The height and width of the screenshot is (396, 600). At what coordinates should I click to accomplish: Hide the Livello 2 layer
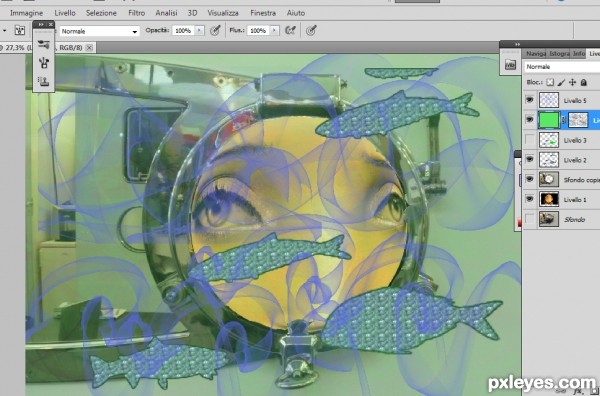tap(530, 160)
